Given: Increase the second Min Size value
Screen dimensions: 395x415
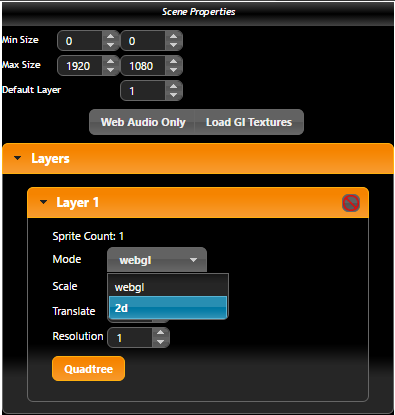Looking at the screenshot, I should point(173,36).
